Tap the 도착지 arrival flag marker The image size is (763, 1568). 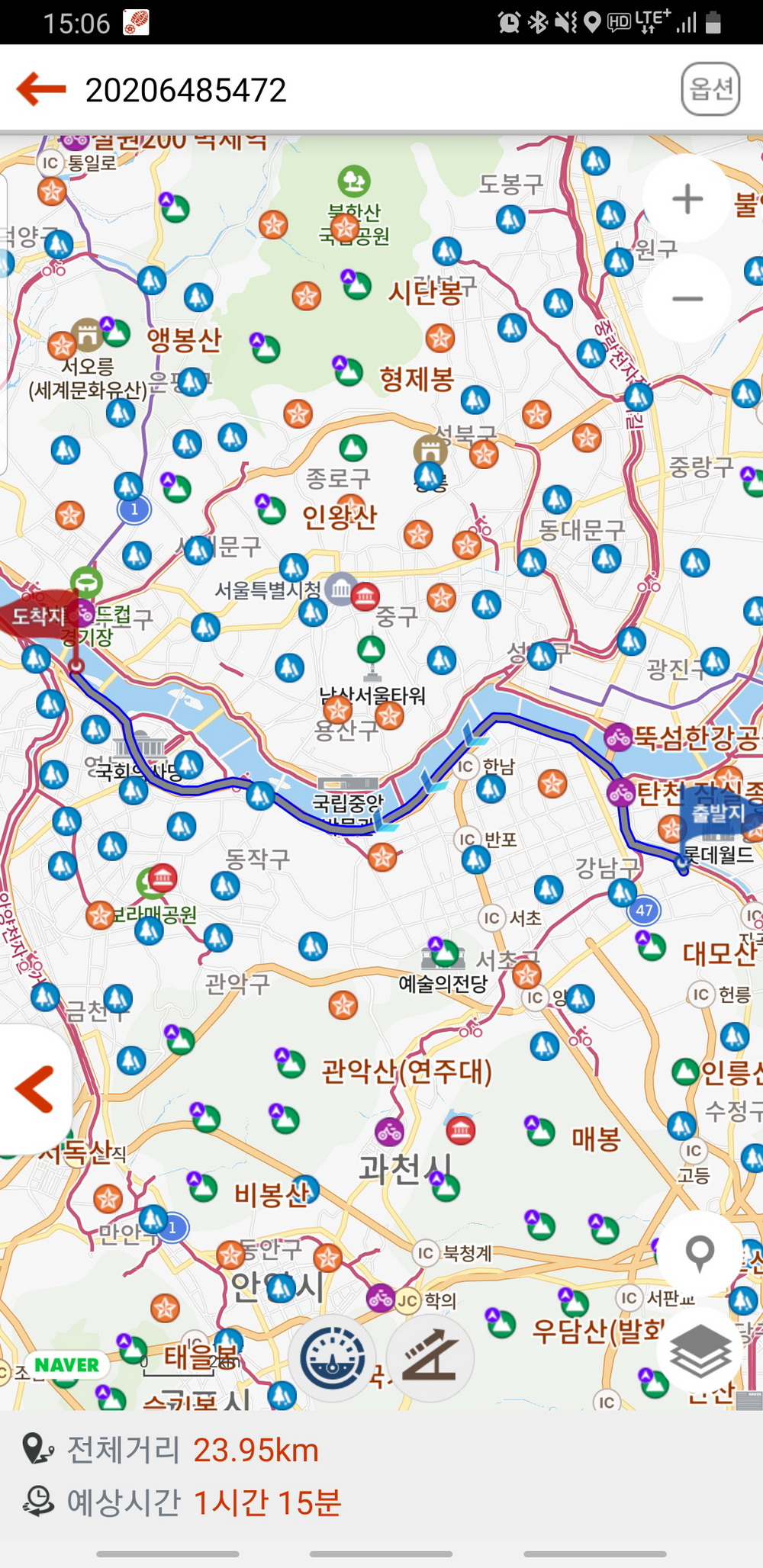pyautogui.click(x=37, y=615)
